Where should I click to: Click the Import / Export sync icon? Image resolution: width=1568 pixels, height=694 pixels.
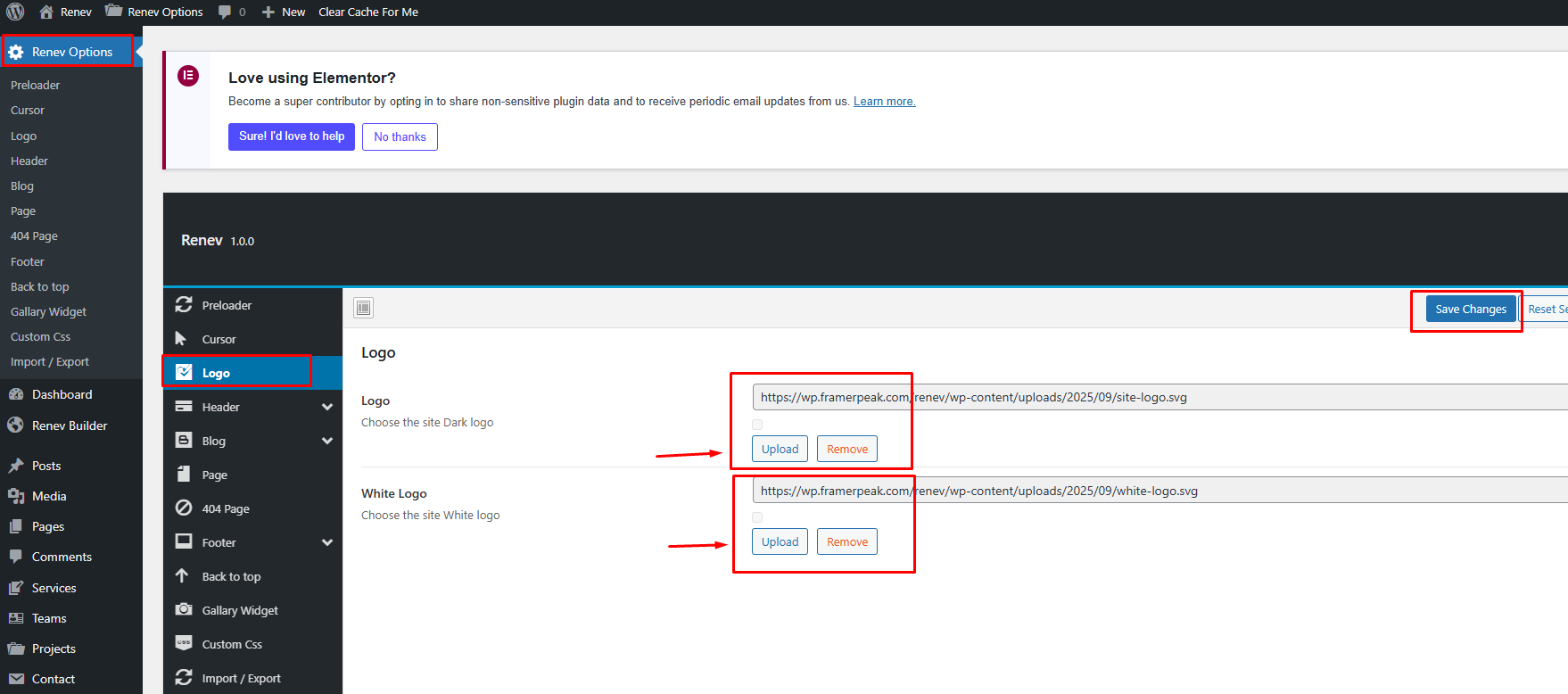(x=184, y=677)
